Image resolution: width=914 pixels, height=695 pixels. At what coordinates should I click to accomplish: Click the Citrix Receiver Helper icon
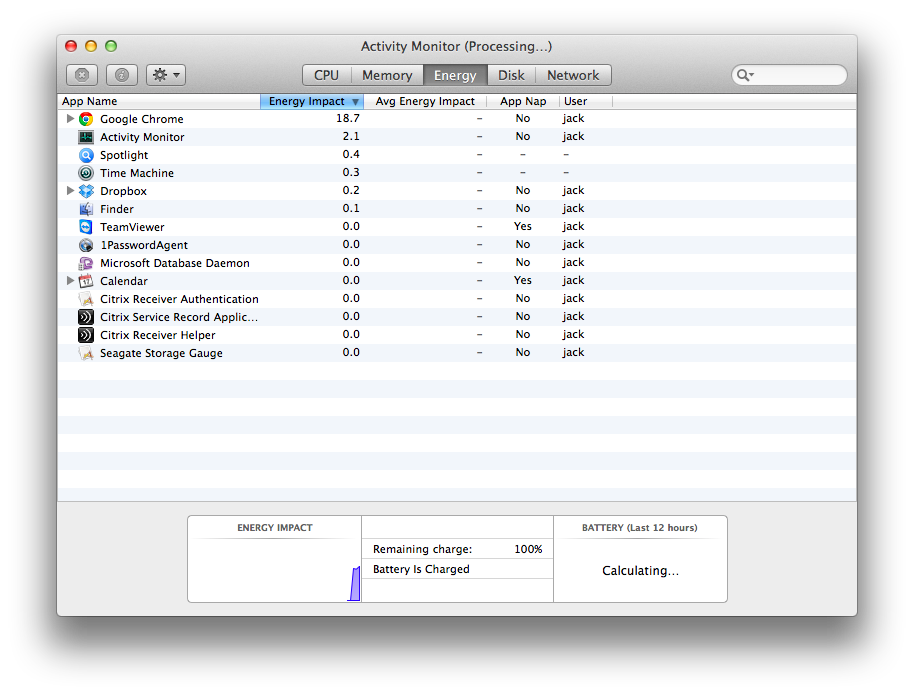pyautogui.click(x=86, y=335)
